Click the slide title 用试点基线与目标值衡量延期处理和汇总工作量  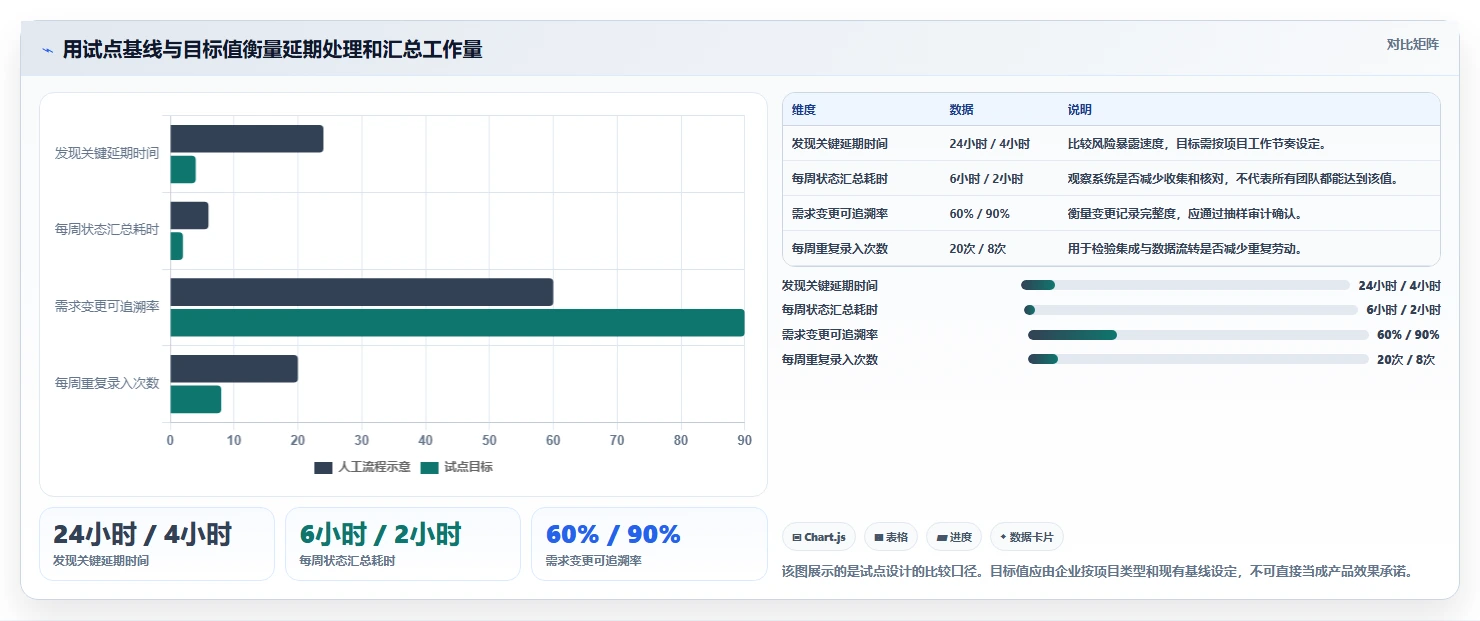coord(273,50)
